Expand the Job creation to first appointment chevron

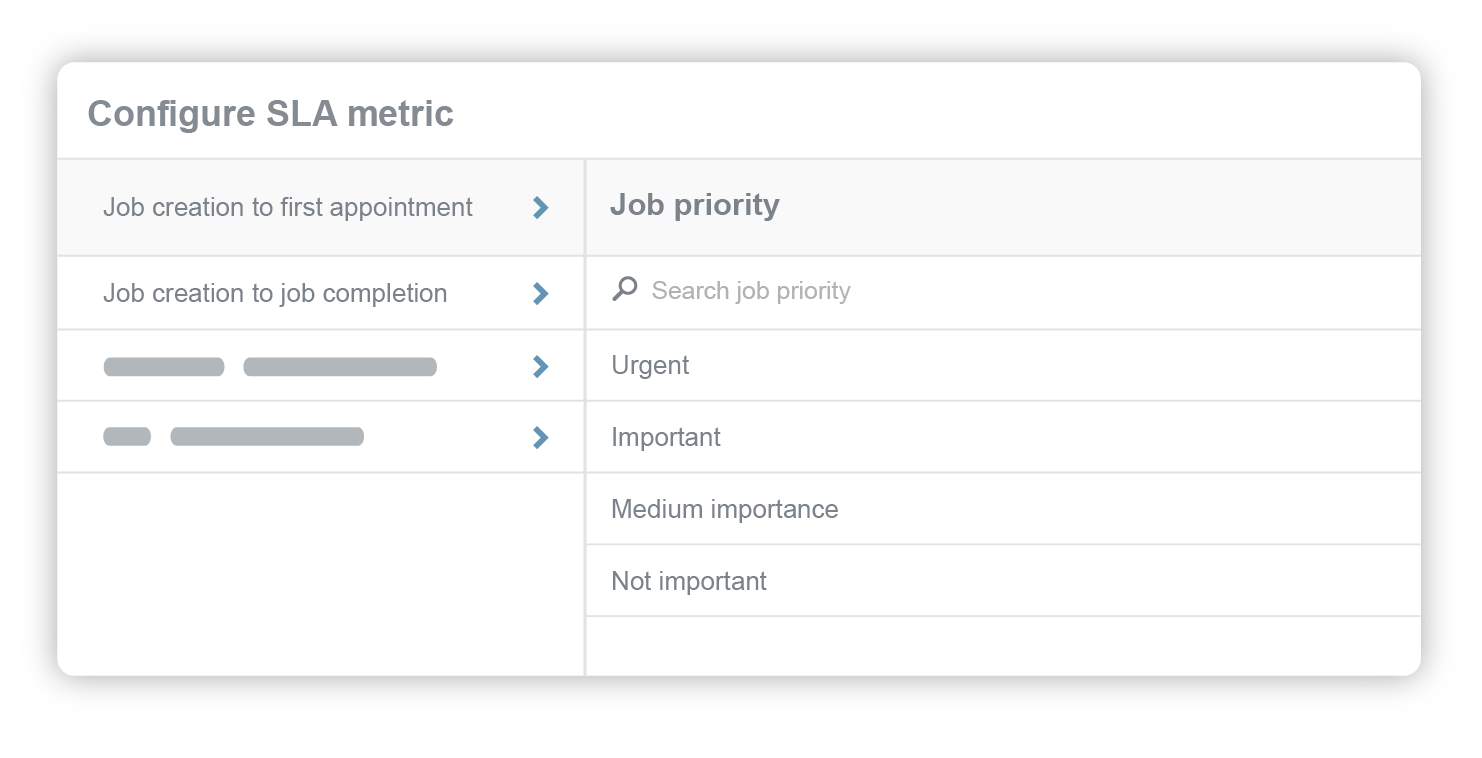tap(541, 208)
